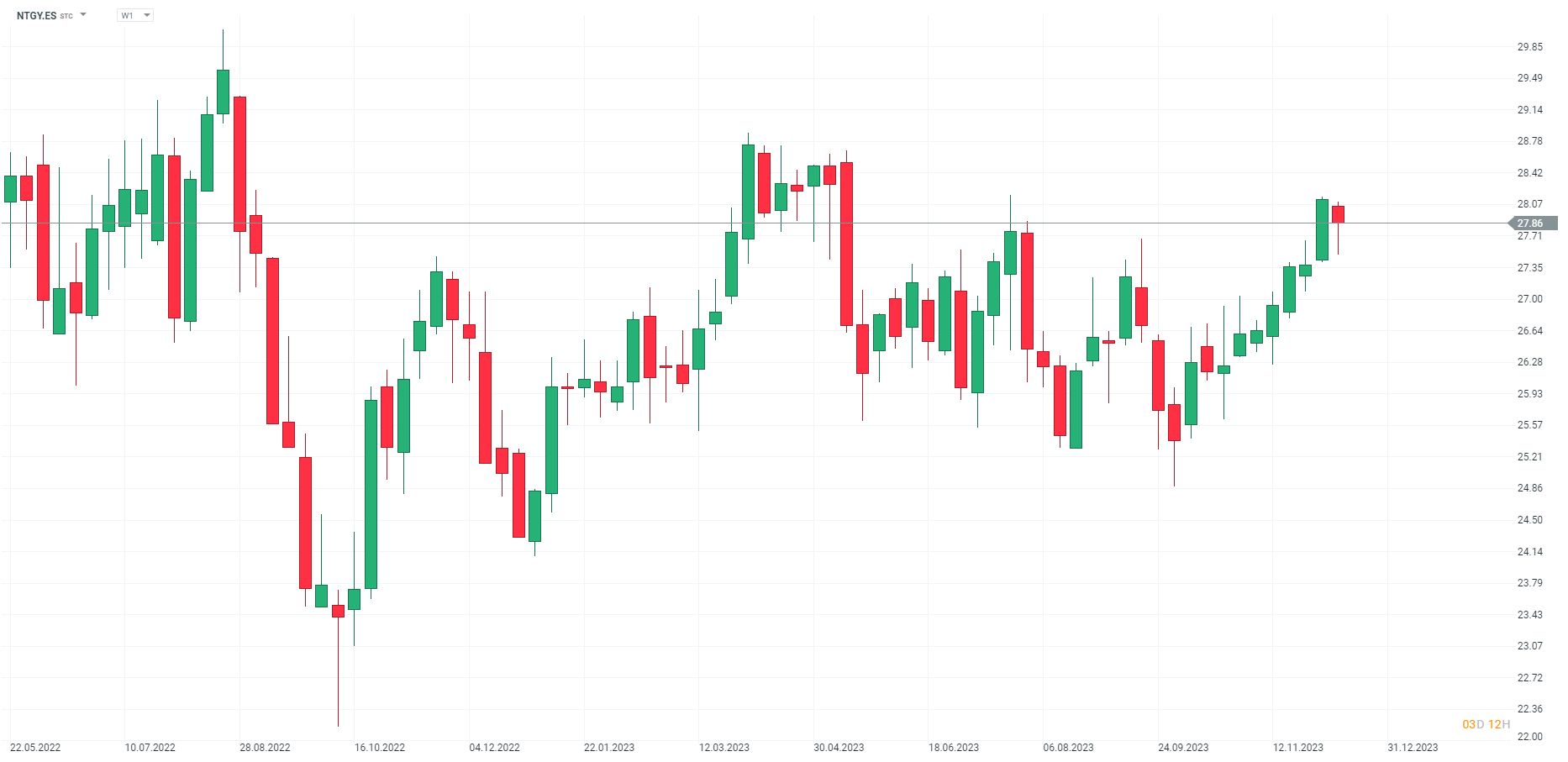Select the 24.50 price axis label
Screen dimensions: 1568x762
[x=1529, y=520]
